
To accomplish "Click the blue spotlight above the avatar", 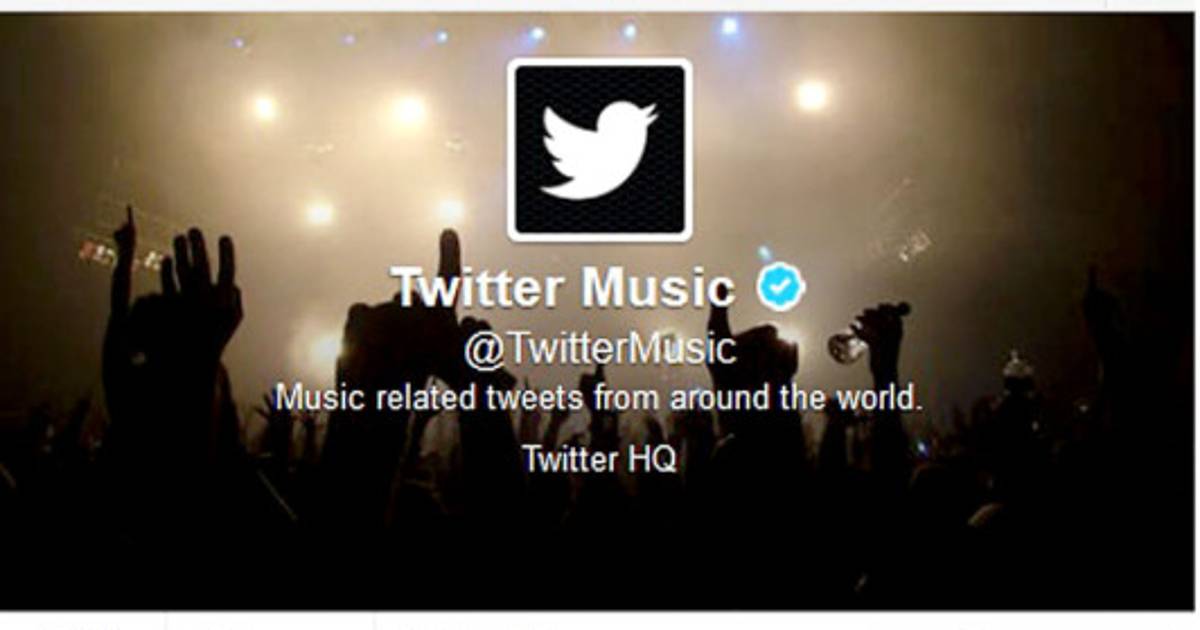I will (x=630, y=30).
